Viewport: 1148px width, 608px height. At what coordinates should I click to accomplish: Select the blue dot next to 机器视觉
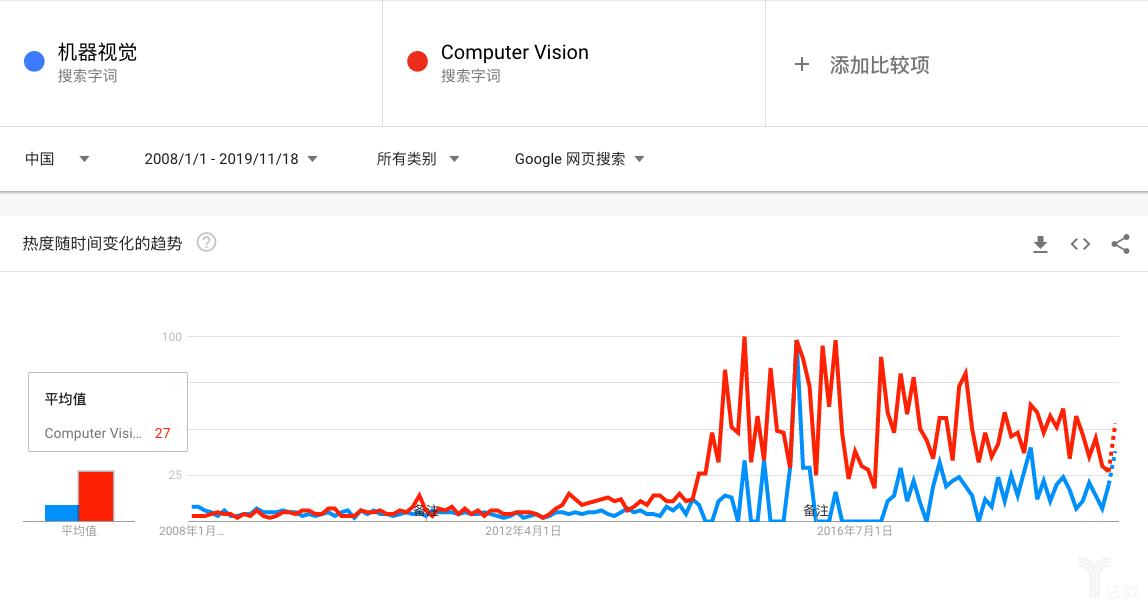[33, 62]
